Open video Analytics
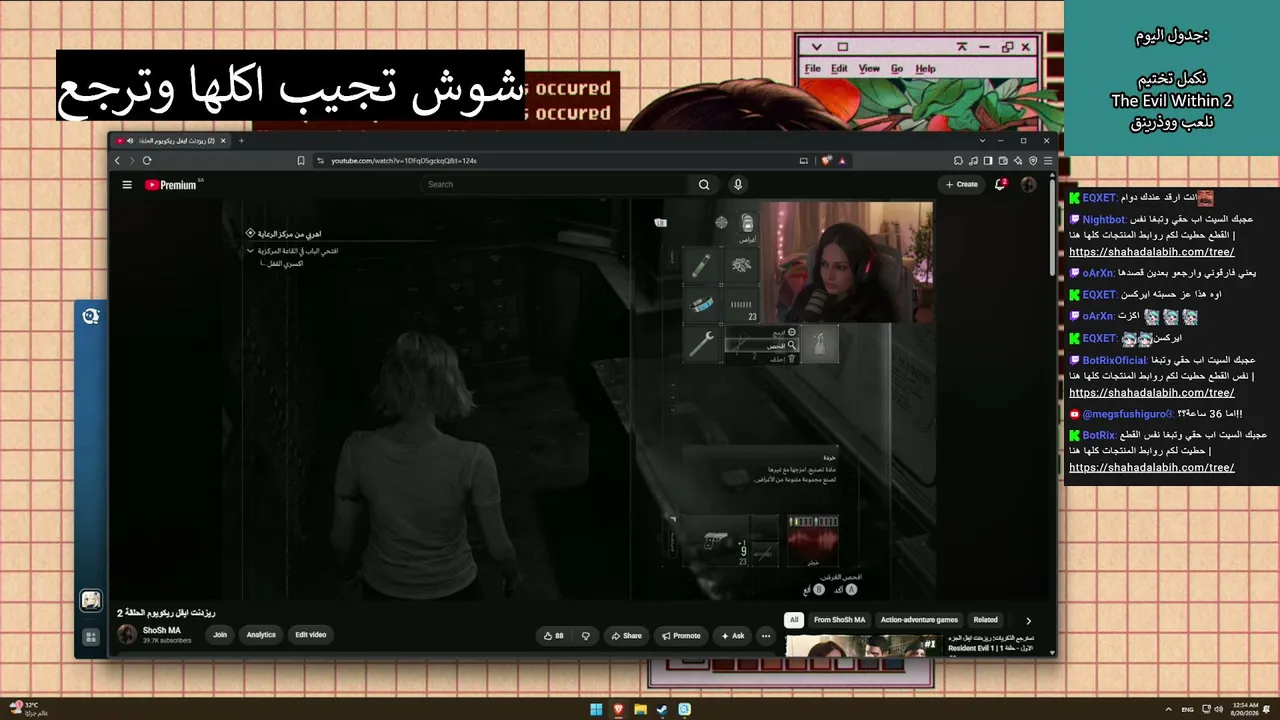The image size is (1280, 720). click(261, 634)
